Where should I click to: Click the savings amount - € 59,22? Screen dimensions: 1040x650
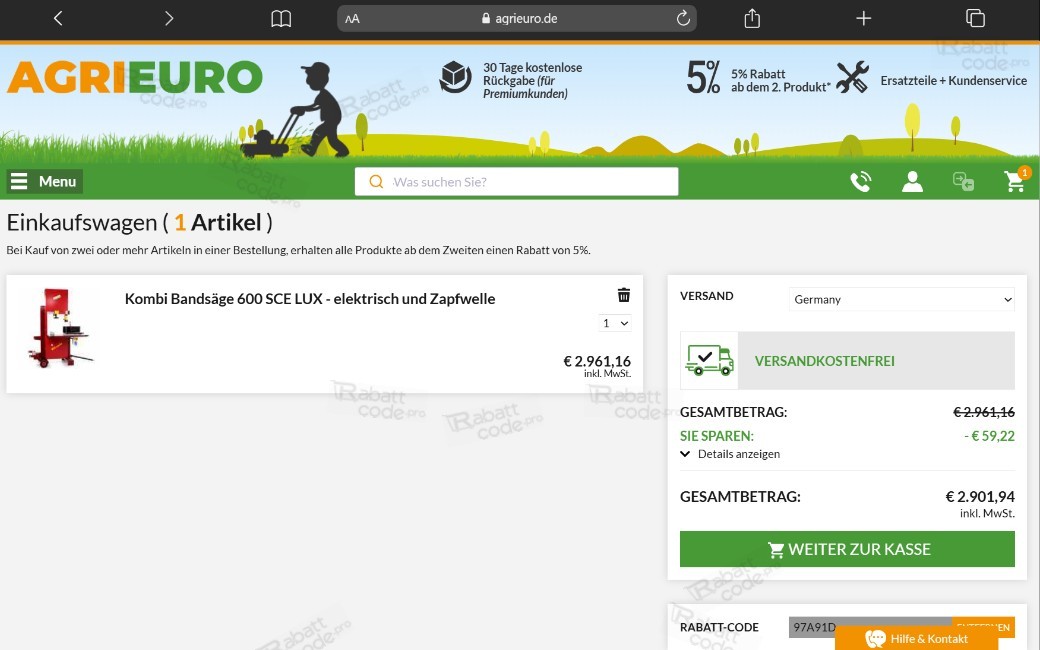coord(989,436)
